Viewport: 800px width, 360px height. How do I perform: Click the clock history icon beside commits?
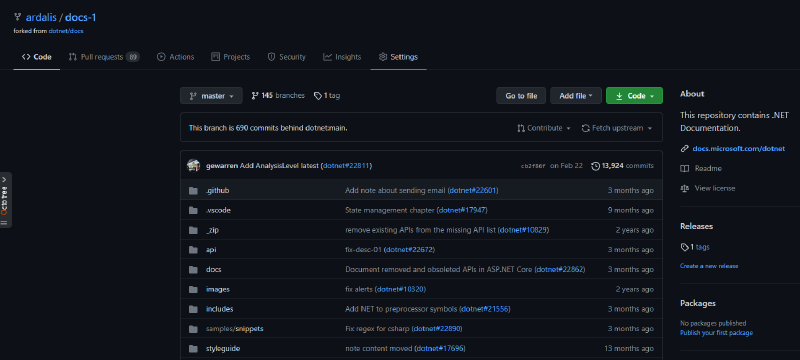coord(595,166)
